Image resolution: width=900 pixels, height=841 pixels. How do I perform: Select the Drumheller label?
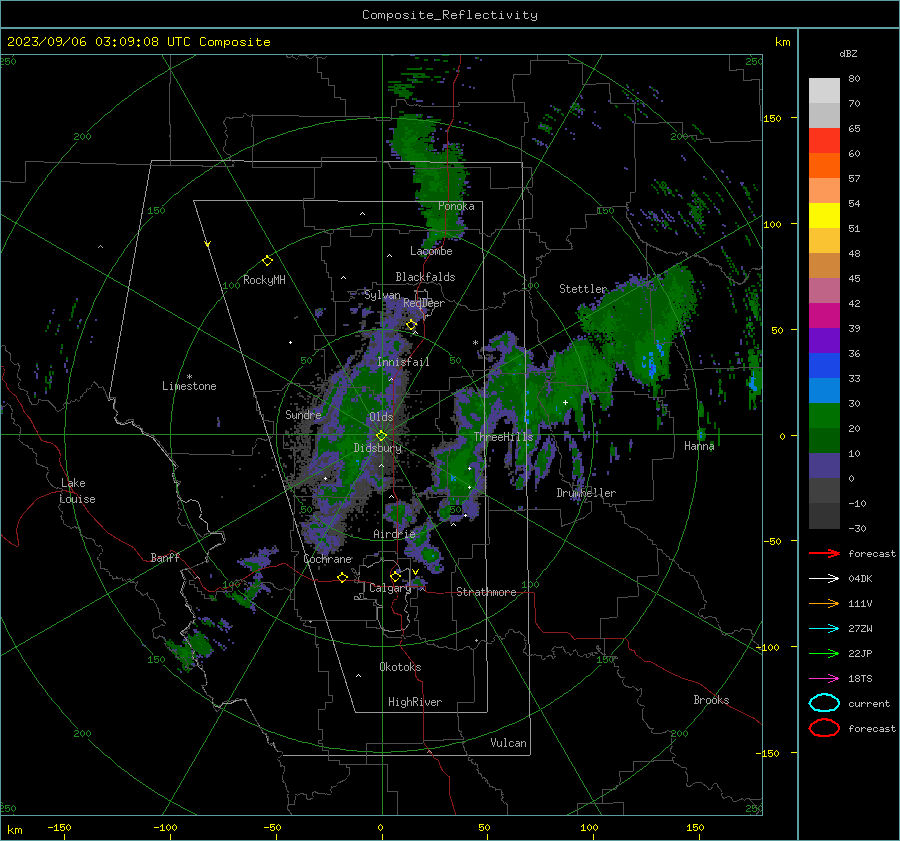pyautogui.click(x=586, y=493)
